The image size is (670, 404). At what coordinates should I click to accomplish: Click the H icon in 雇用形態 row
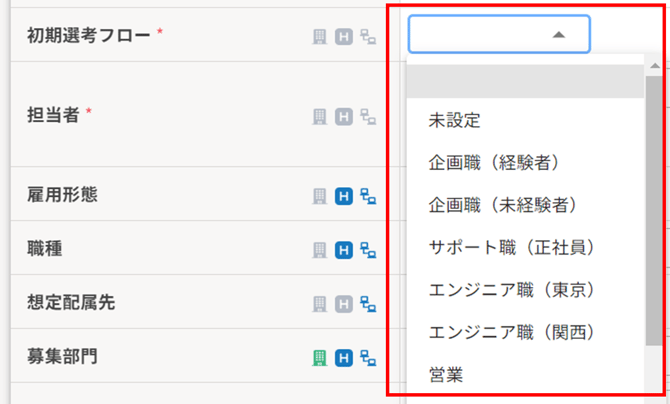(x=344, y=195)
